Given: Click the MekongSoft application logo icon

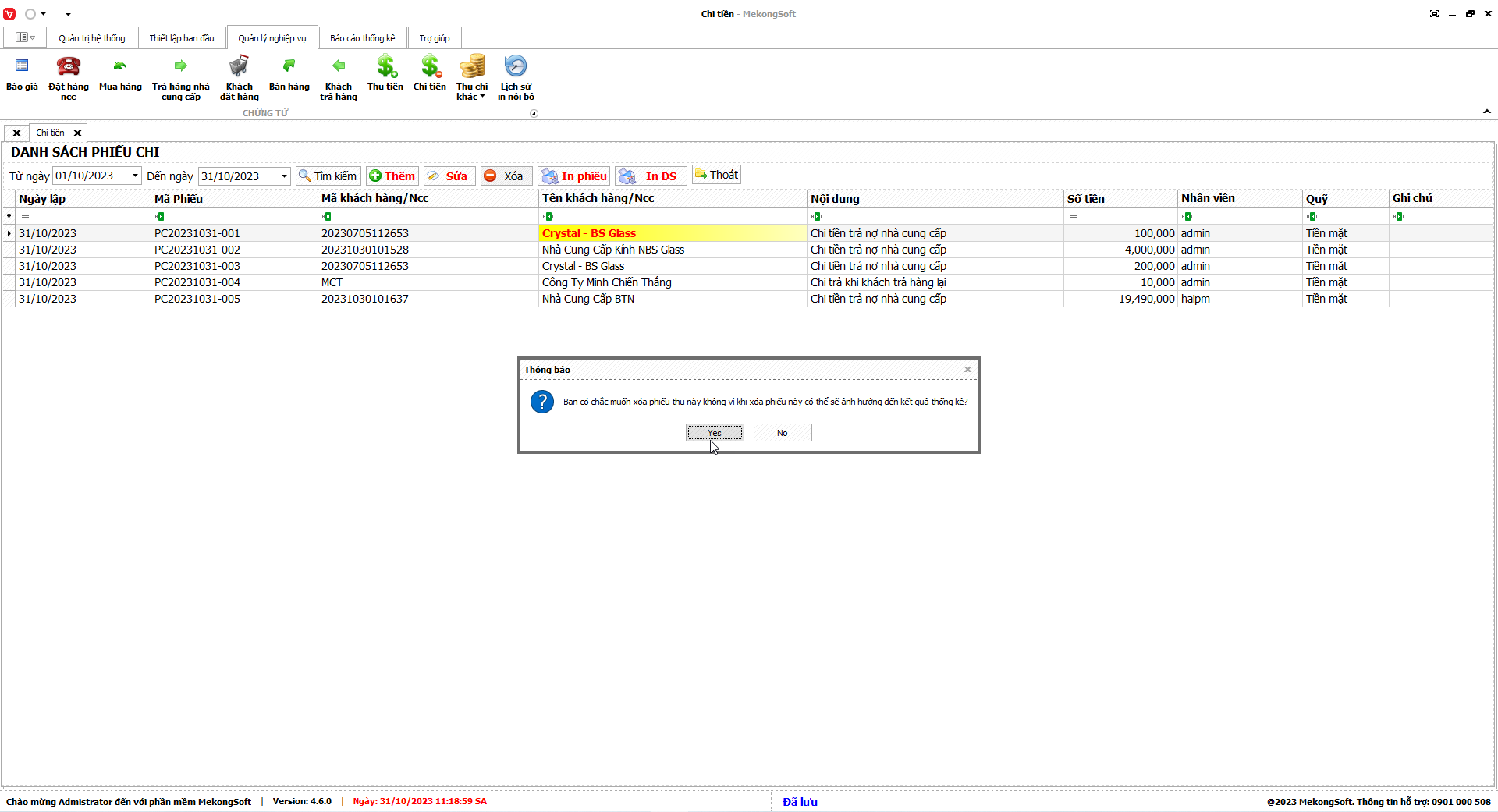Looking at the screenshot, I should coord(9,14).
